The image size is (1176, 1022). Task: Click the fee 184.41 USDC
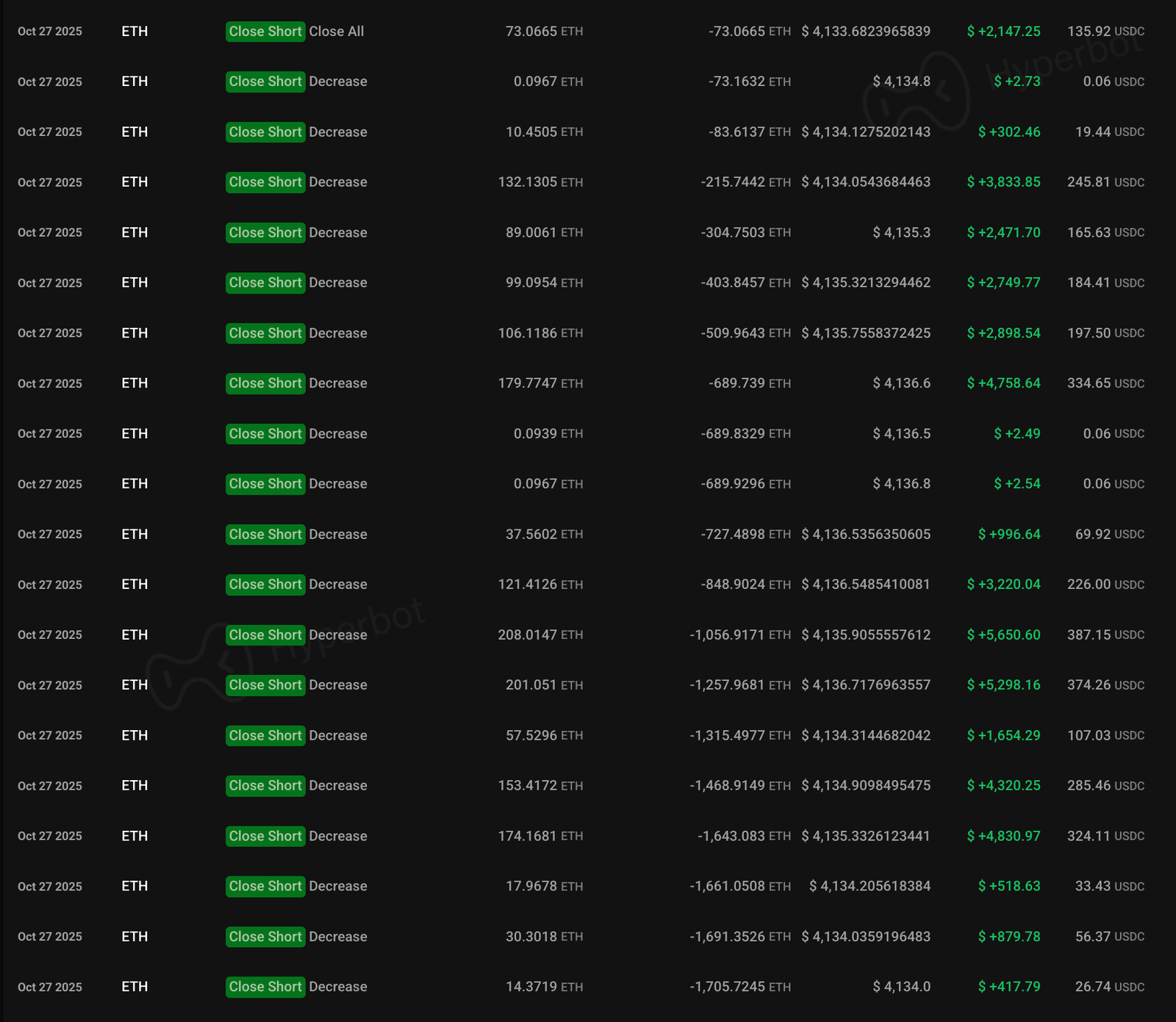(1106, 283)
